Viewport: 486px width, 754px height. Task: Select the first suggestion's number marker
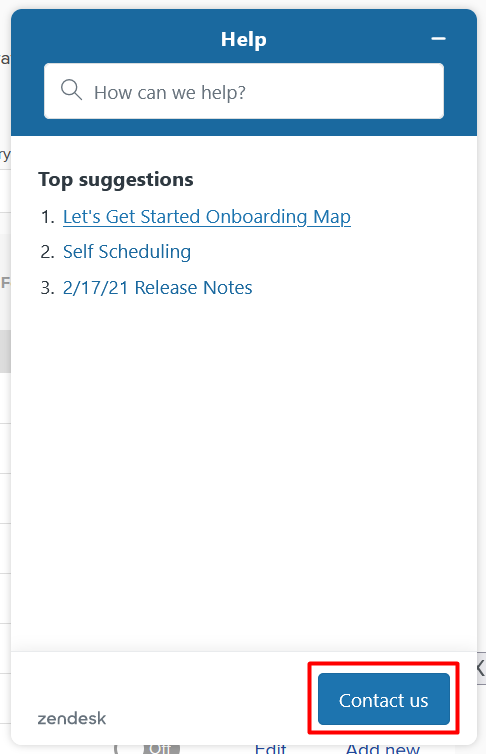point(48,217)
